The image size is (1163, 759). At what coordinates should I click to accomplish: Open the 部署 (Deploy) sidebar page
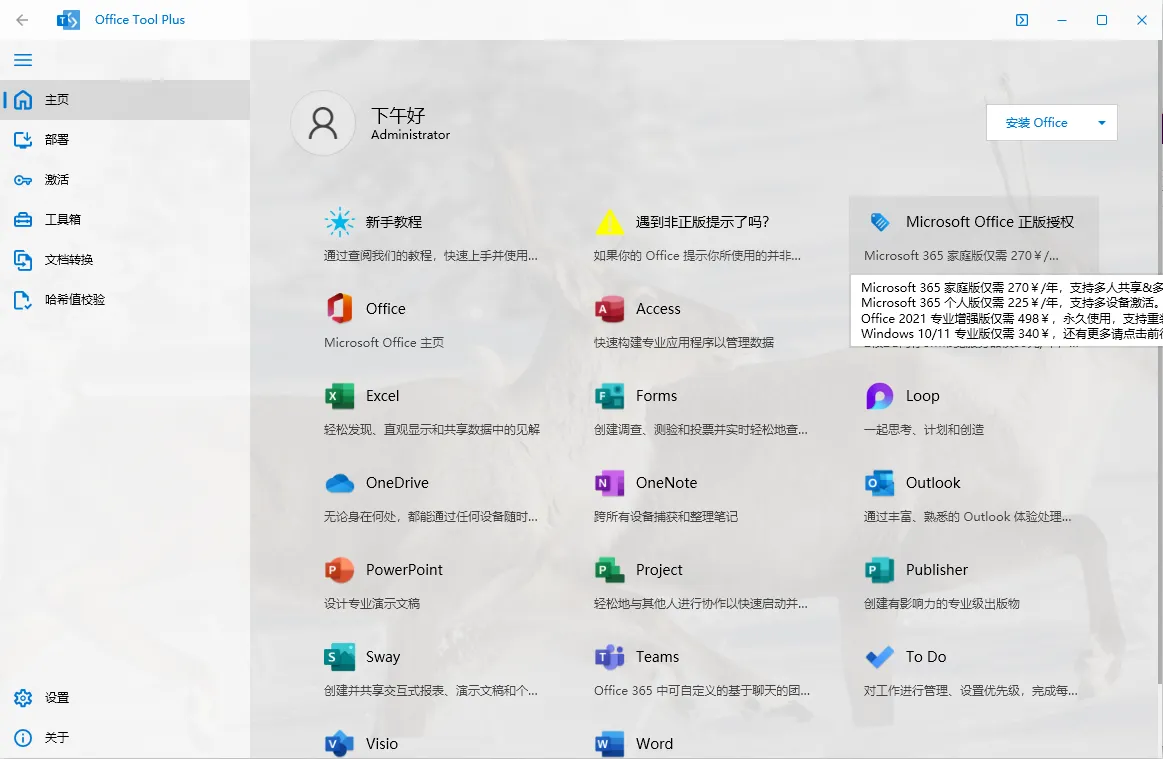pyautogui.click(x=56, y=140)
